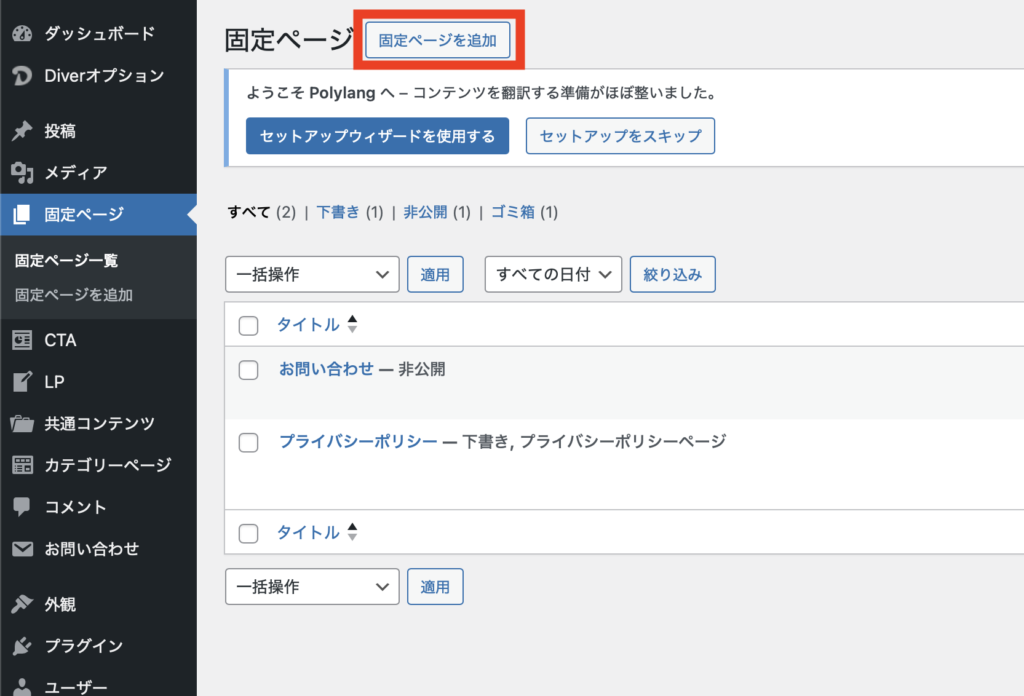
Task: Filter pages by 下書き status
Action: (x=337, y=212)
